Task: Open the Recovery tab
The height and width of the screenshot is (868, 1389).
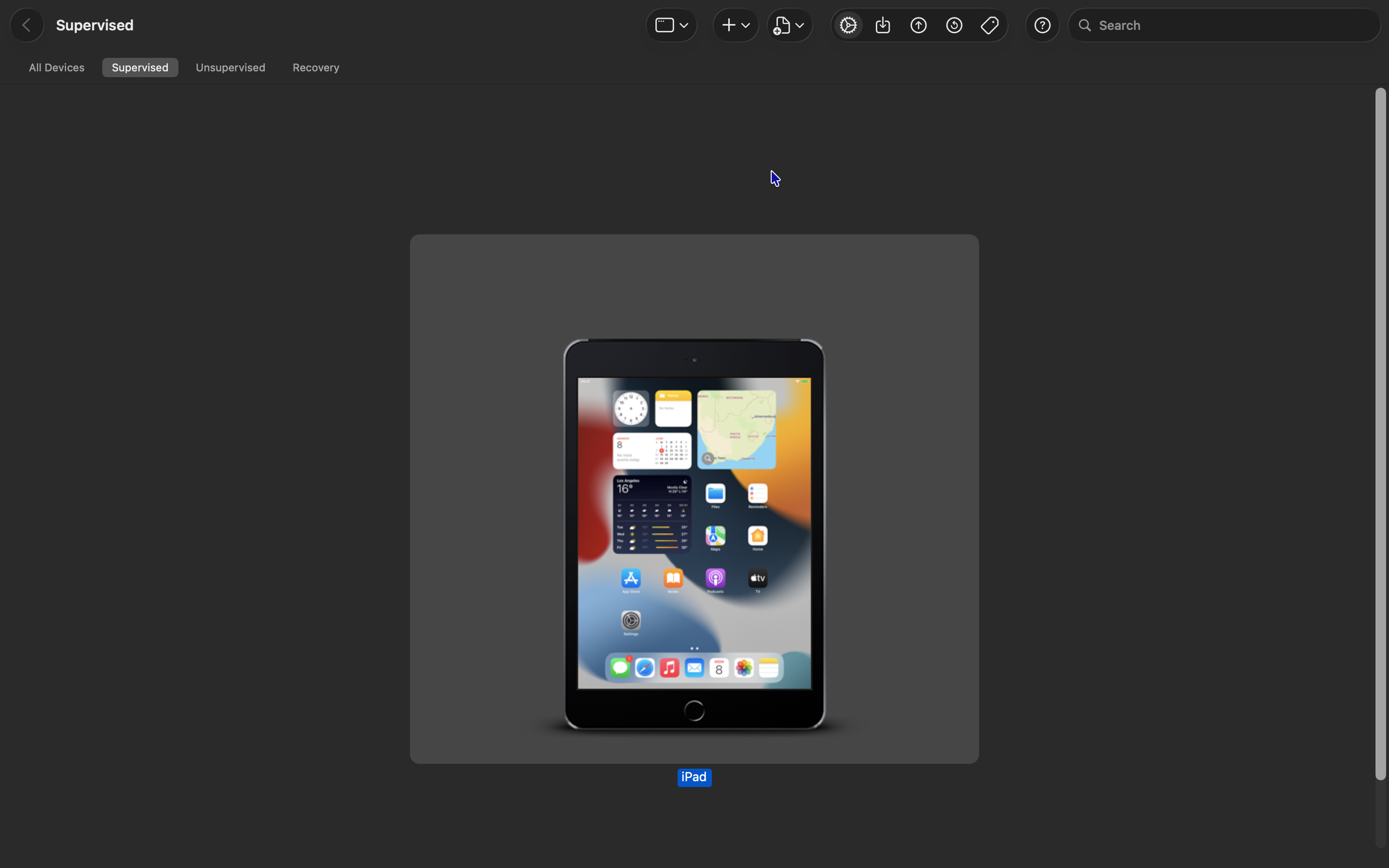Action: 316,68
